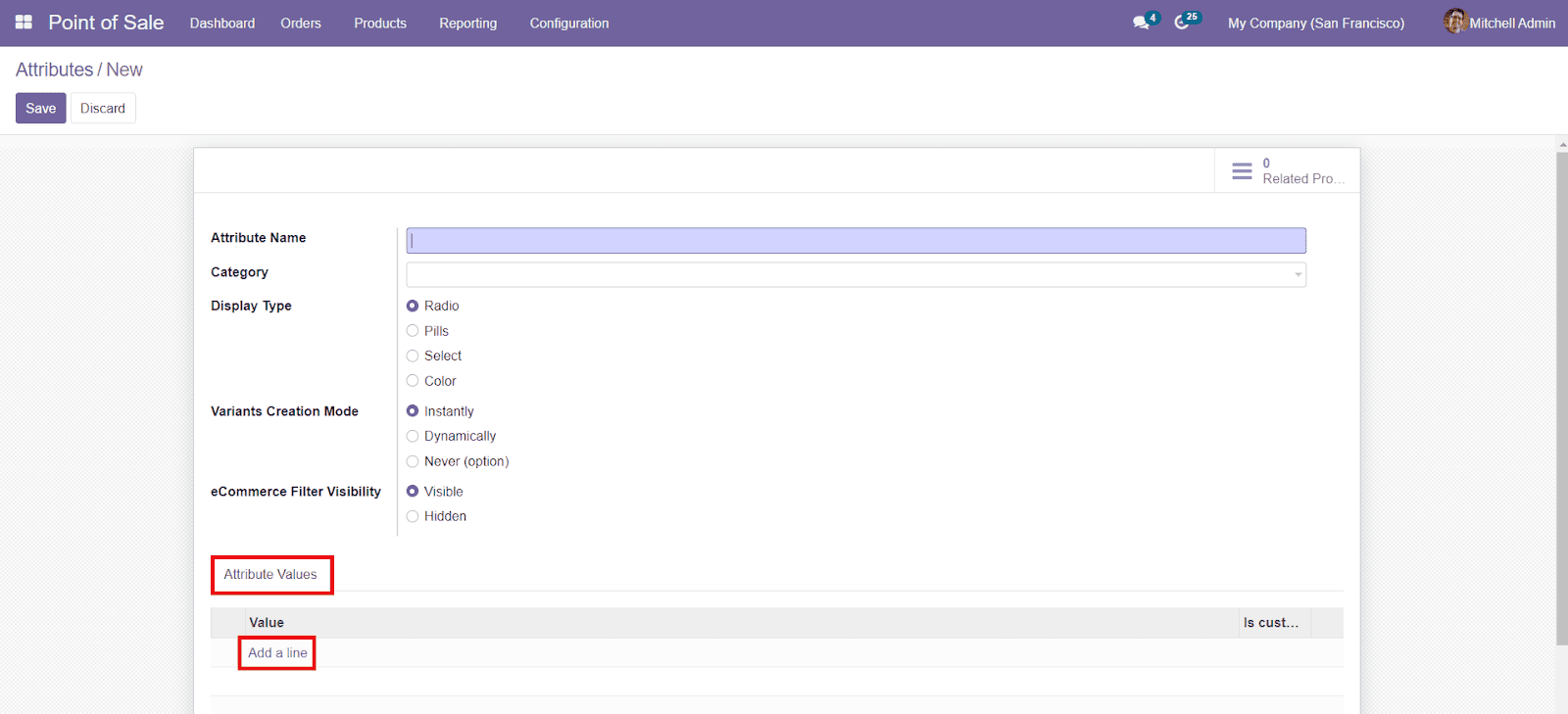
Task: Open the apps grid menu icon
Action: tap(24, 22)
